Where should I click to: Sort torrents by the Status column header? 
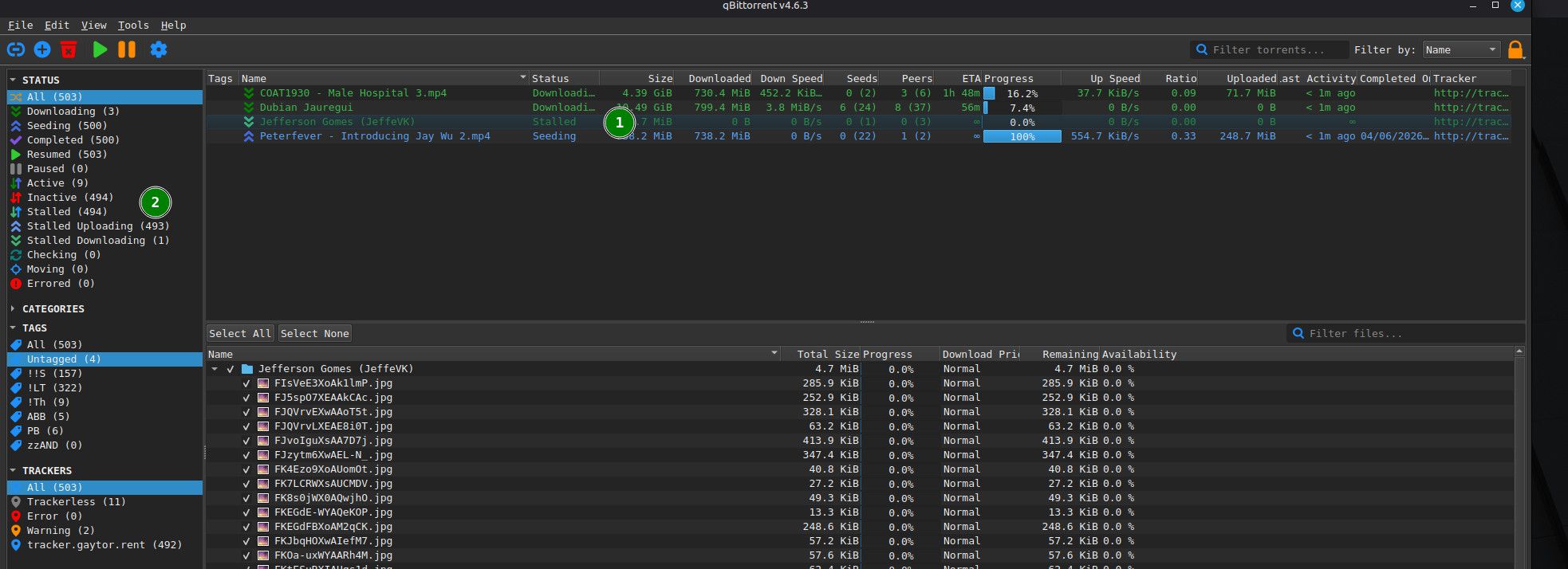pos(564,78)
